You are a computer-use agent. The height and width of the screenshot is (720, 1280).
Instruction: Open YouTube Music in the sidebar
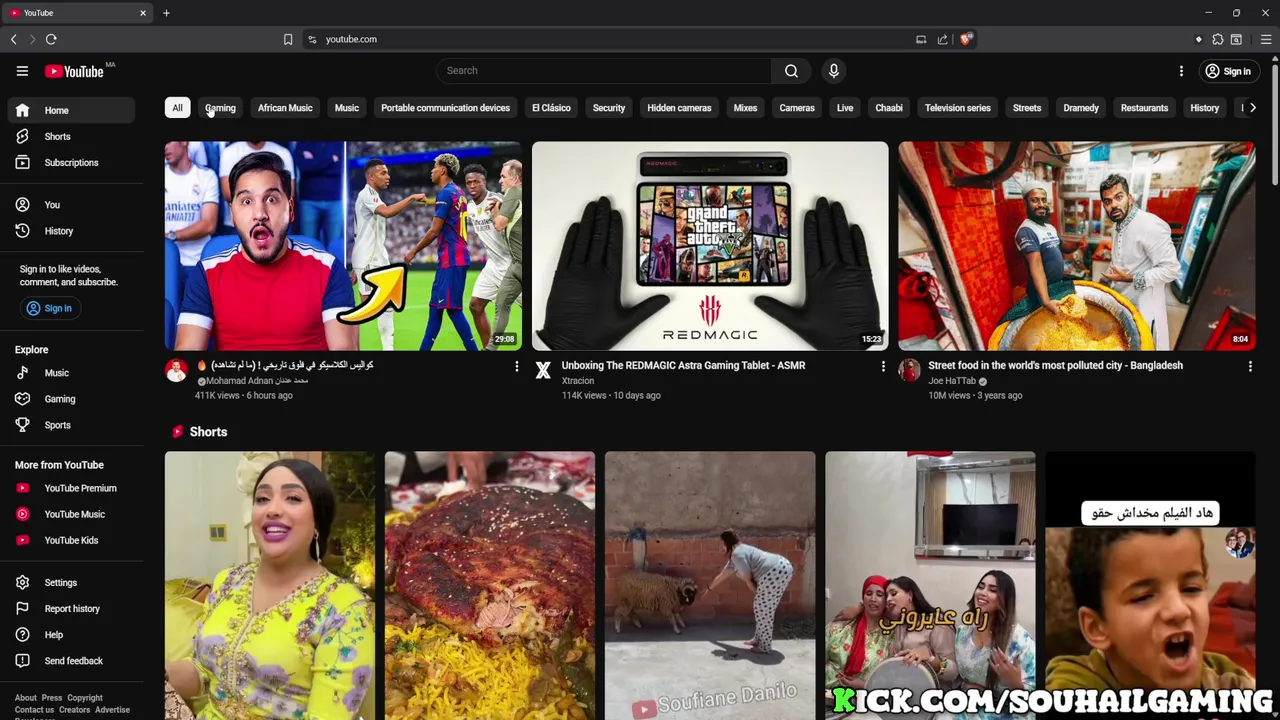pos(70,514)
